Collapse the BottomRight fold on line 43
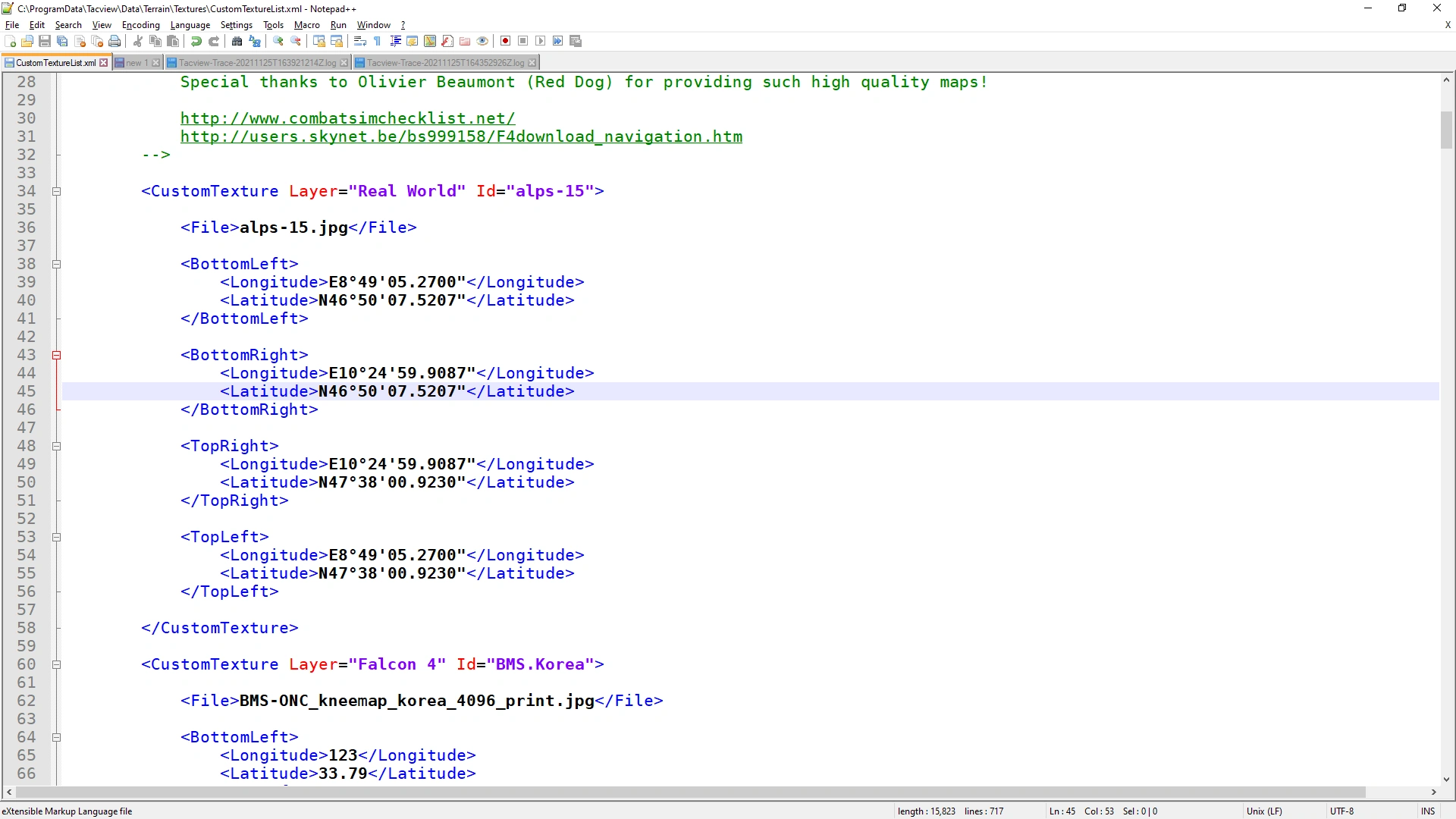Image resolution: width=1456 pixels, height=819 pixels. pyautogui.click(x=56, y=355)
